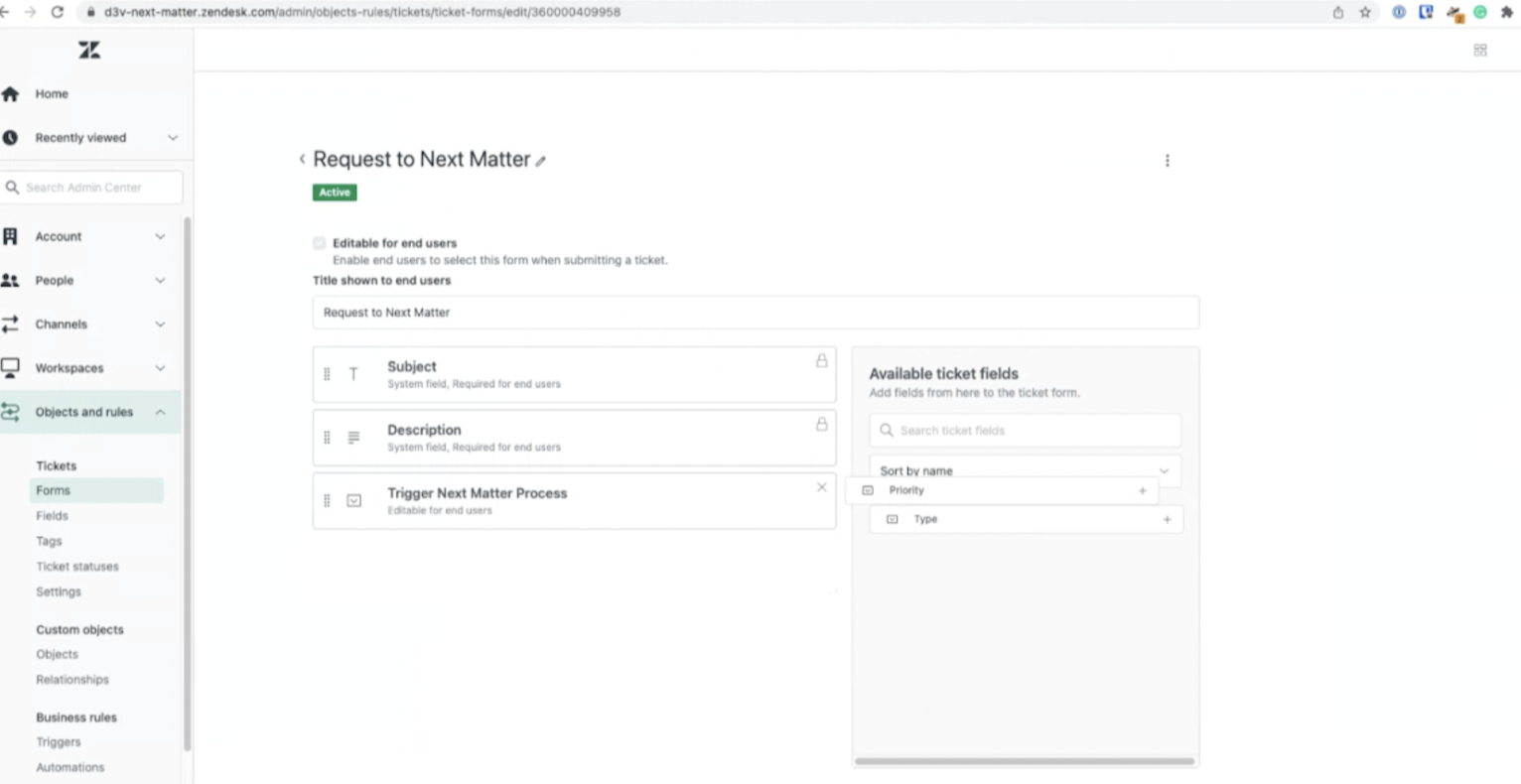Open Tags in the sidebar
Viewport: 1521px width, 784px height.
pyautogui.click(x=49, y=541)
